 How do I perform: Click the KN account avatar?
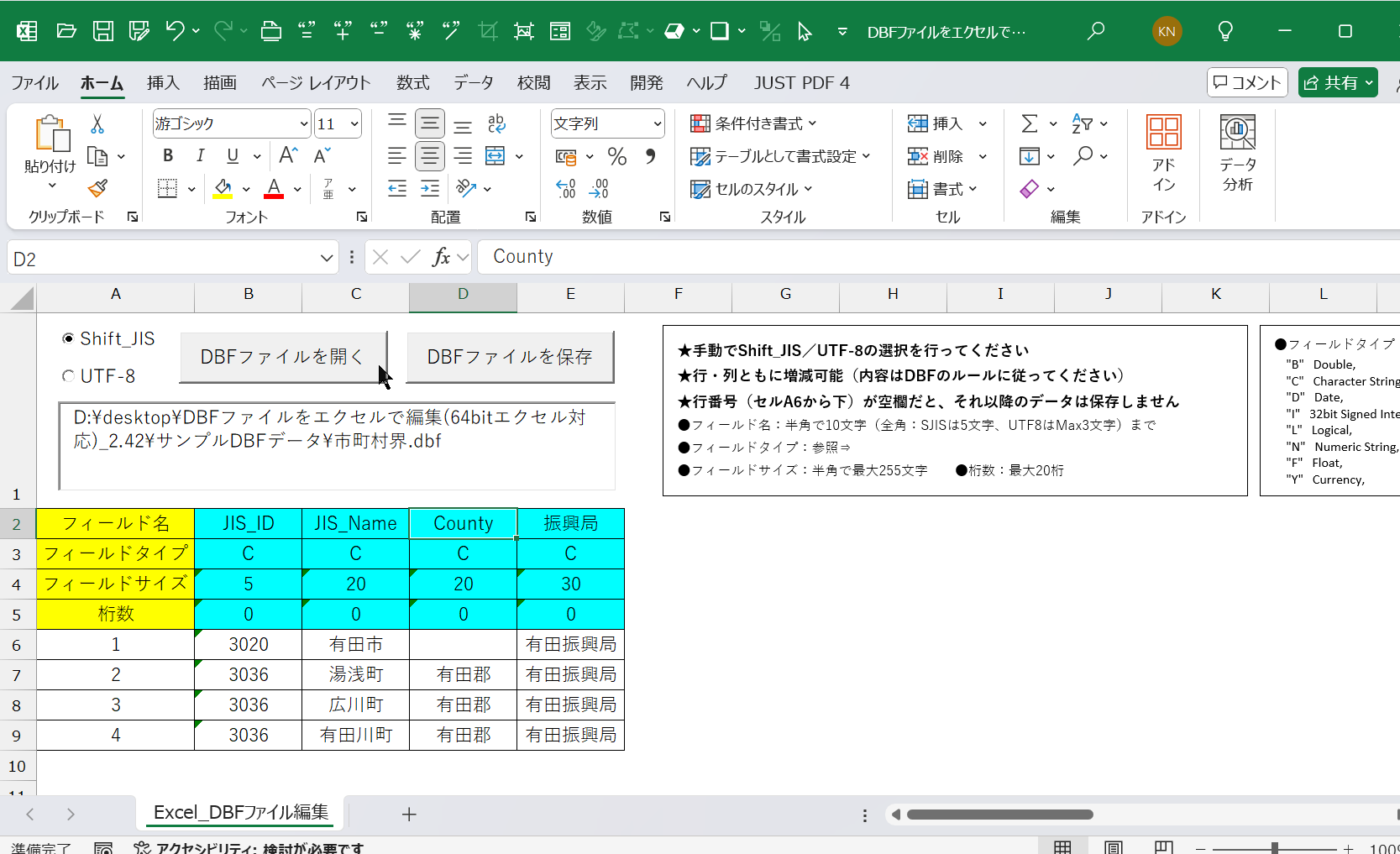pyautogui.click(x=1167, y=32)
